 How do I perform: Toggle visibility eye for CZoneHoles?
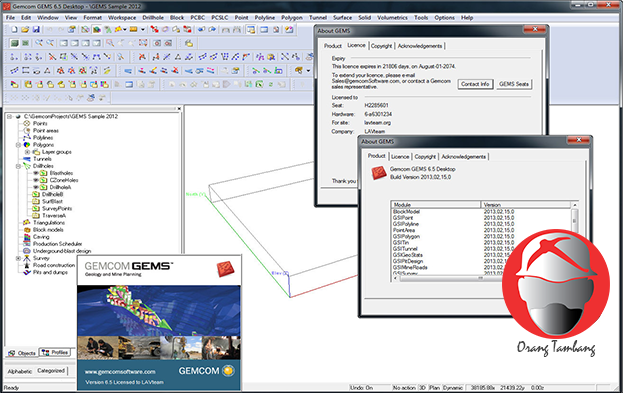click(35, 180)
